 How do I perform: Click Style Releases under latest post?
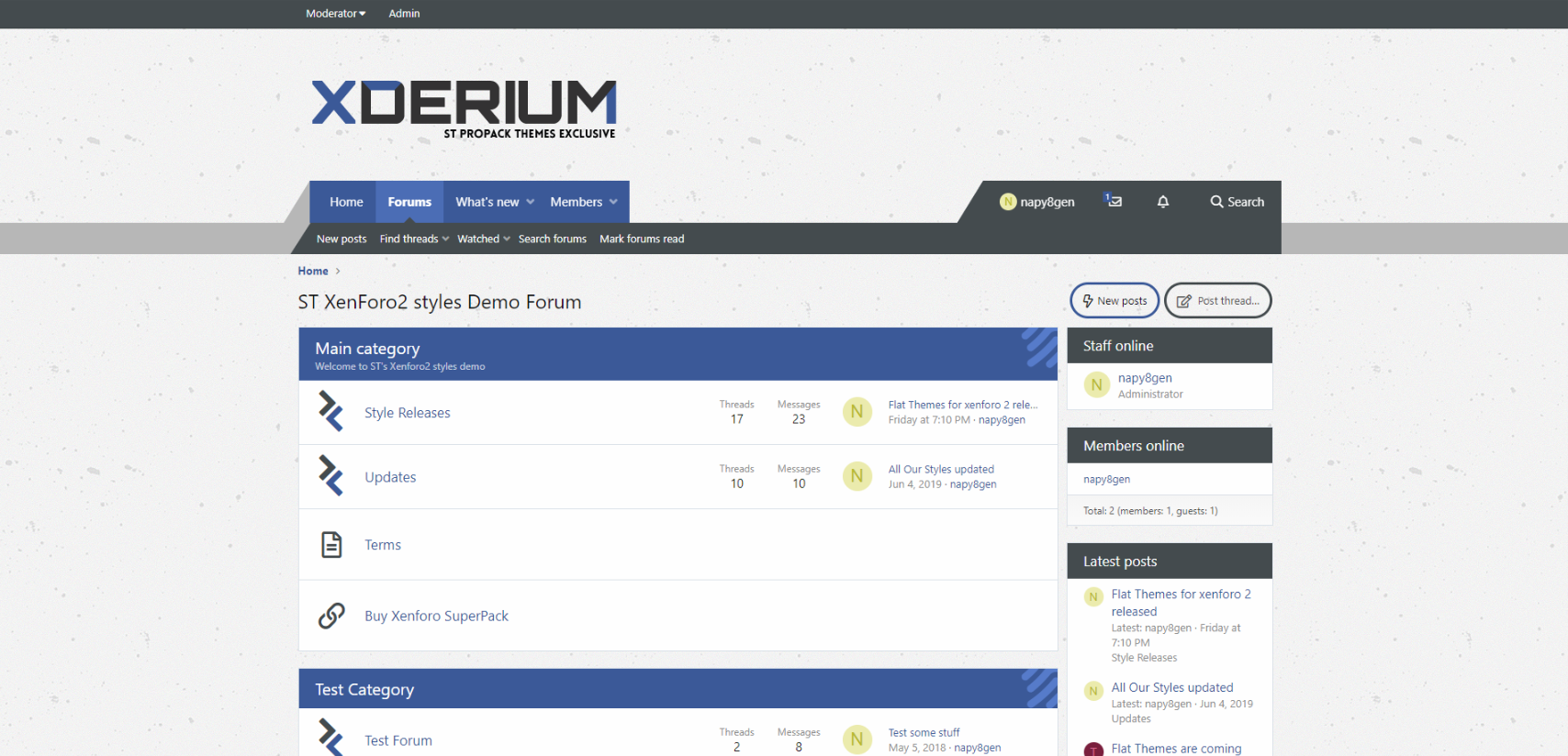[x=1144, y=658]
